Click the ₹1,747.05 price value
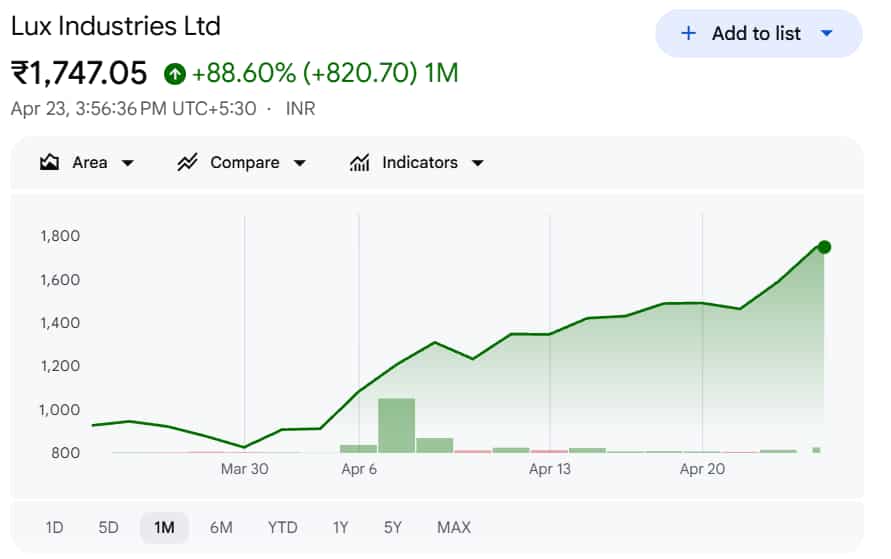 pyautogui.click(x=79, y=73)
